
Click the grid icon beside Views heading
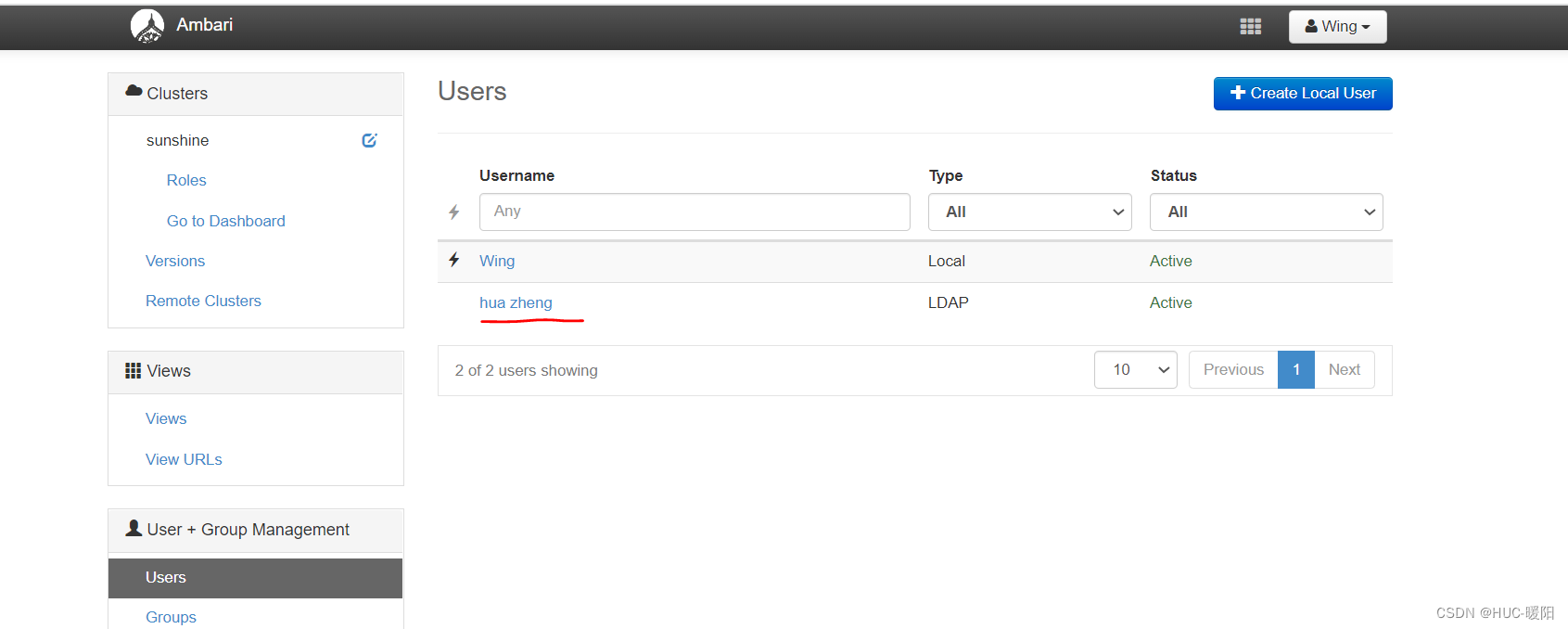click(133, 370)
